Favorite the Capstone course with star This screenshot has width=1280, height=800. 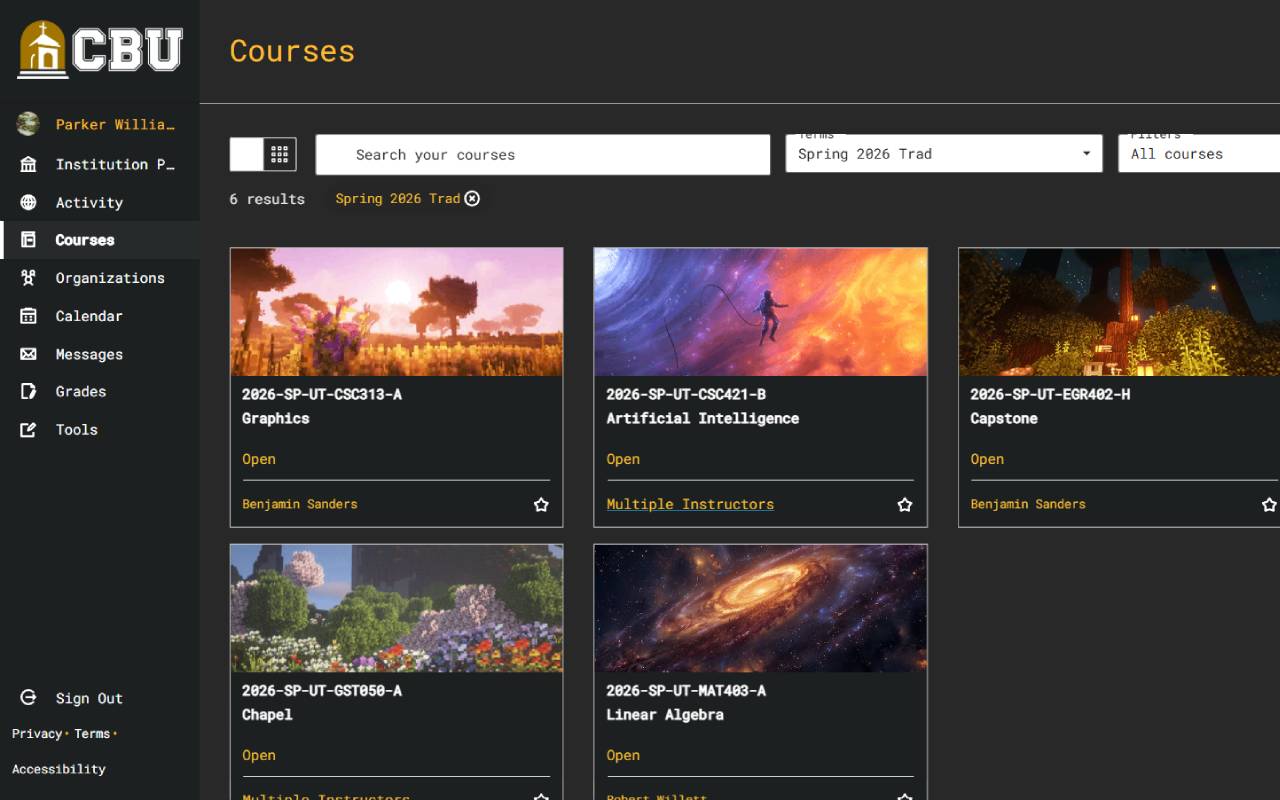(x=1269, y=505)
